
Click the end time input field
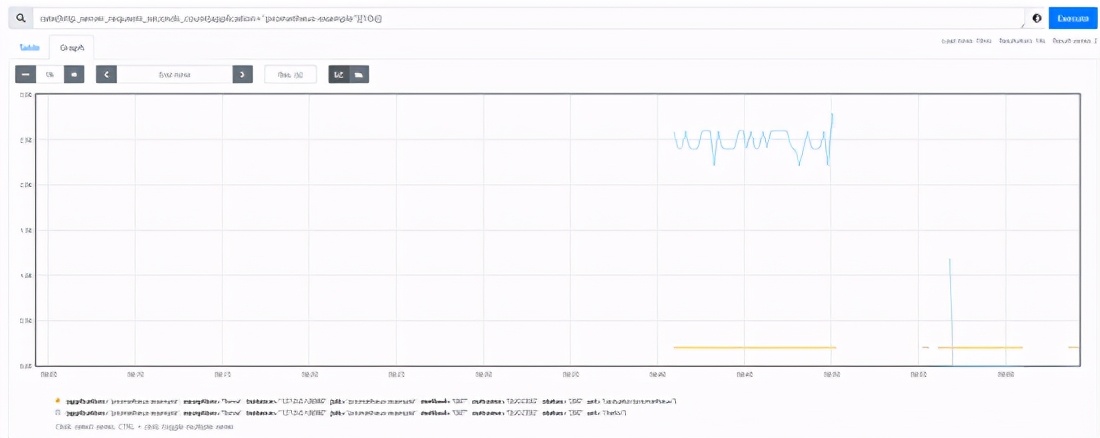click(x=175, y=74)
